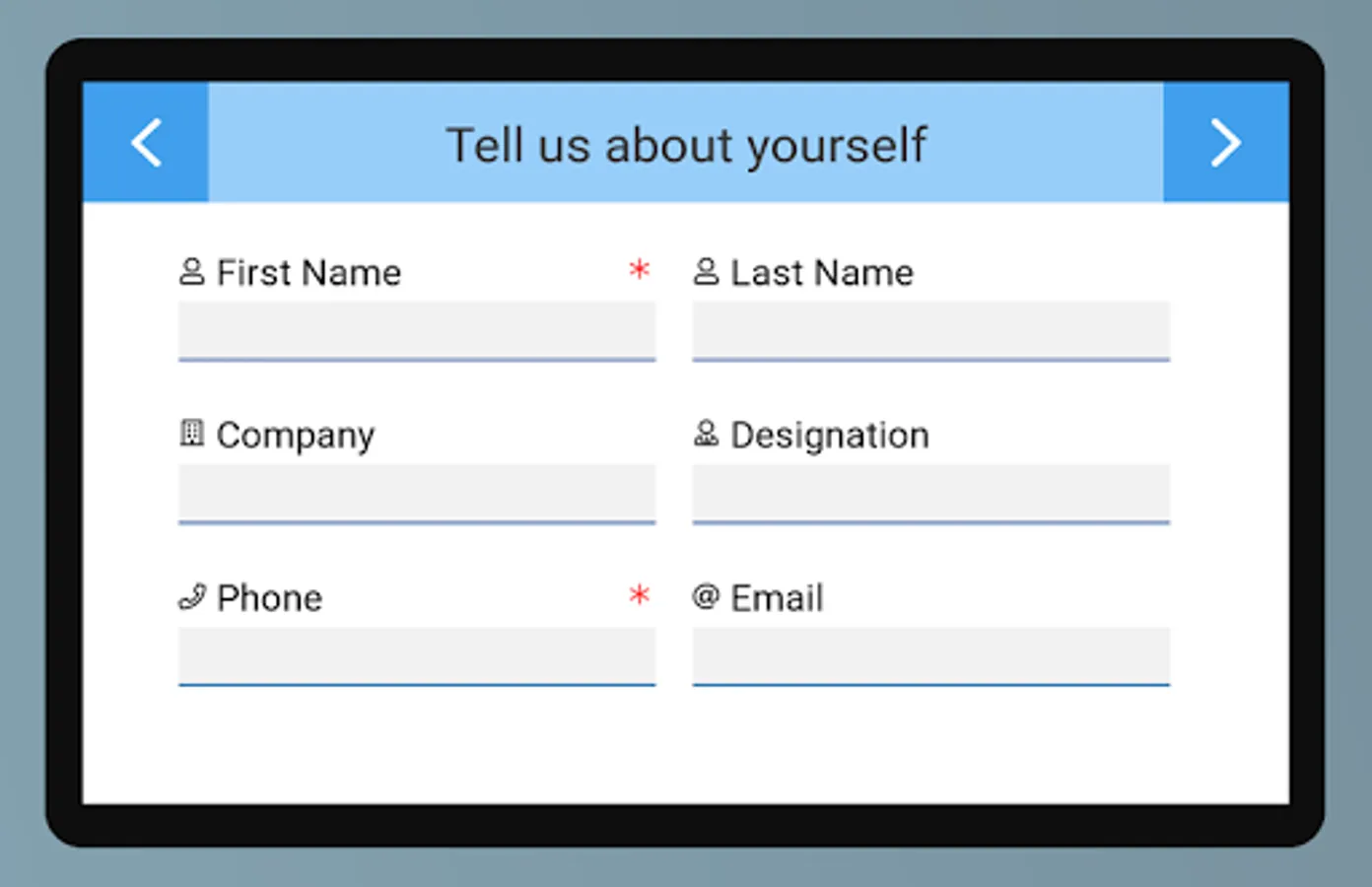Click the person icon beside Last Name
The width and height of the screenshot is (1372, 887).
[706, 271]
